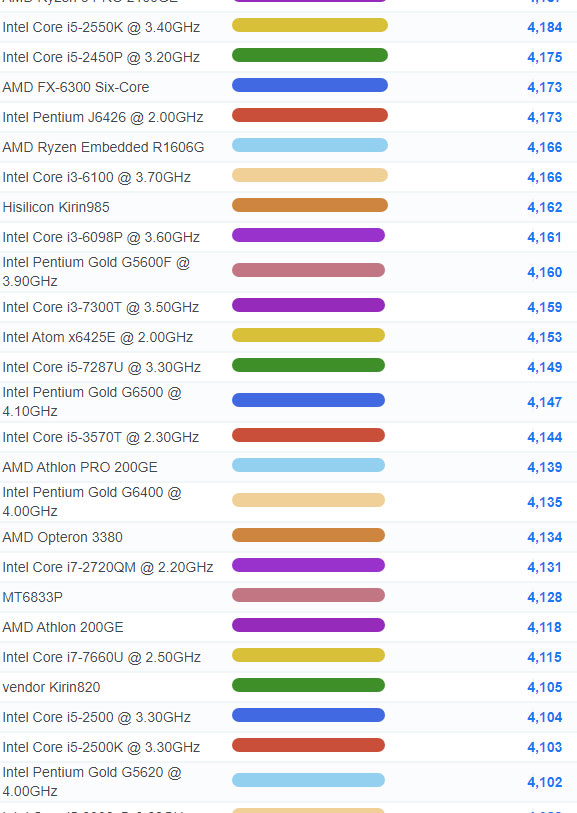
Task: Click blue bar for AMD FX-6300
Action: (309, 86)
